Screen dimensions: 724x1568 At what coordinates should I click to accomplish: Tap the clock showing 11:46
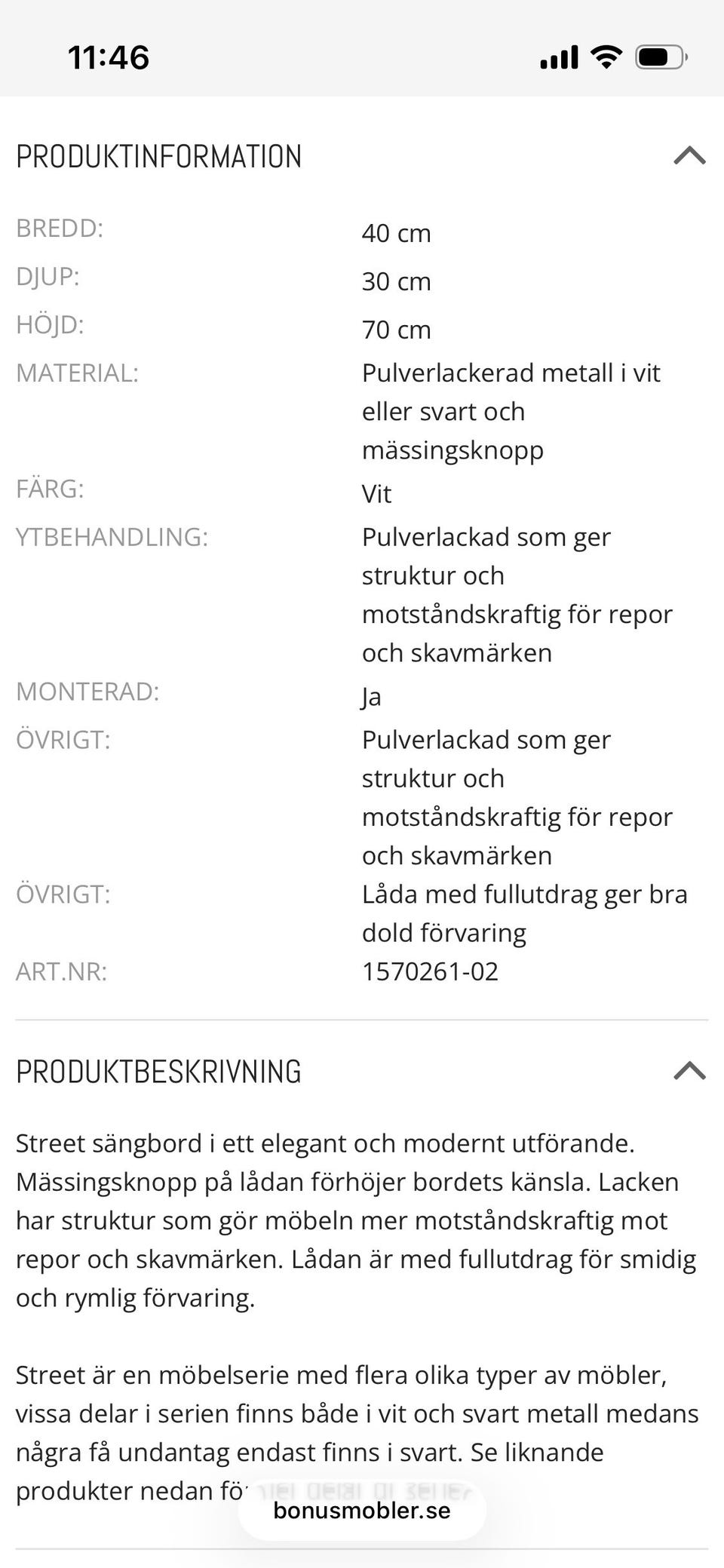[x=109, y=57]
